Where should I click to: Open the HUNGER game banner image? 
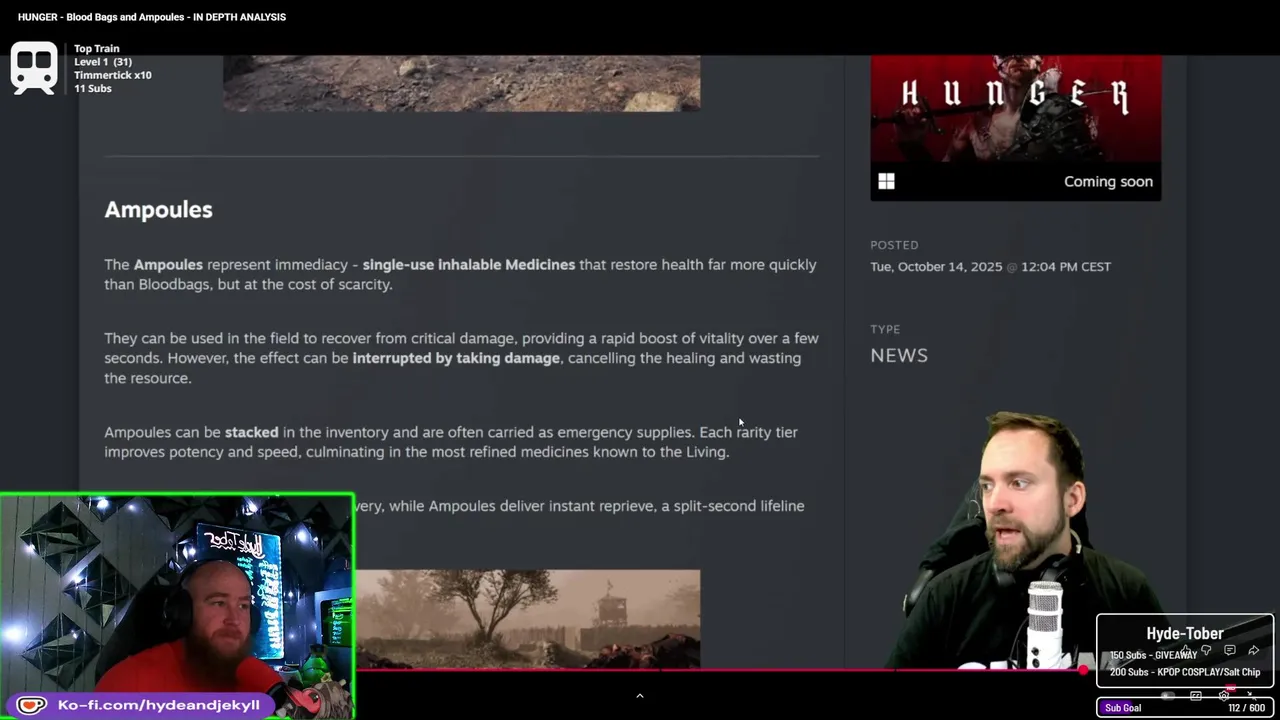point(1016,108)
